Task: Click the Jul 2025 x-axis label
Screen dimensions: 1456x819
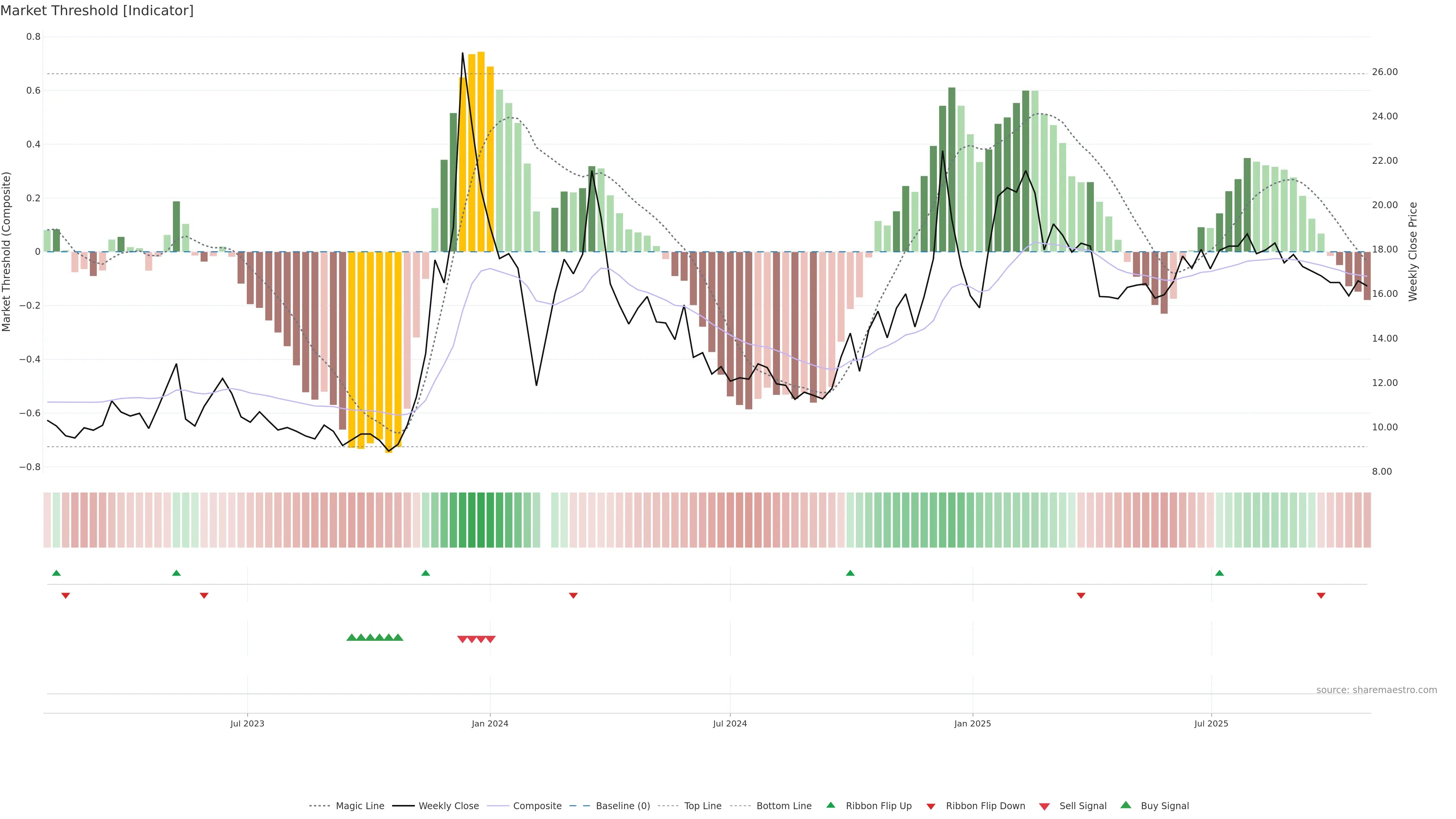Action: coord(1211,723)
